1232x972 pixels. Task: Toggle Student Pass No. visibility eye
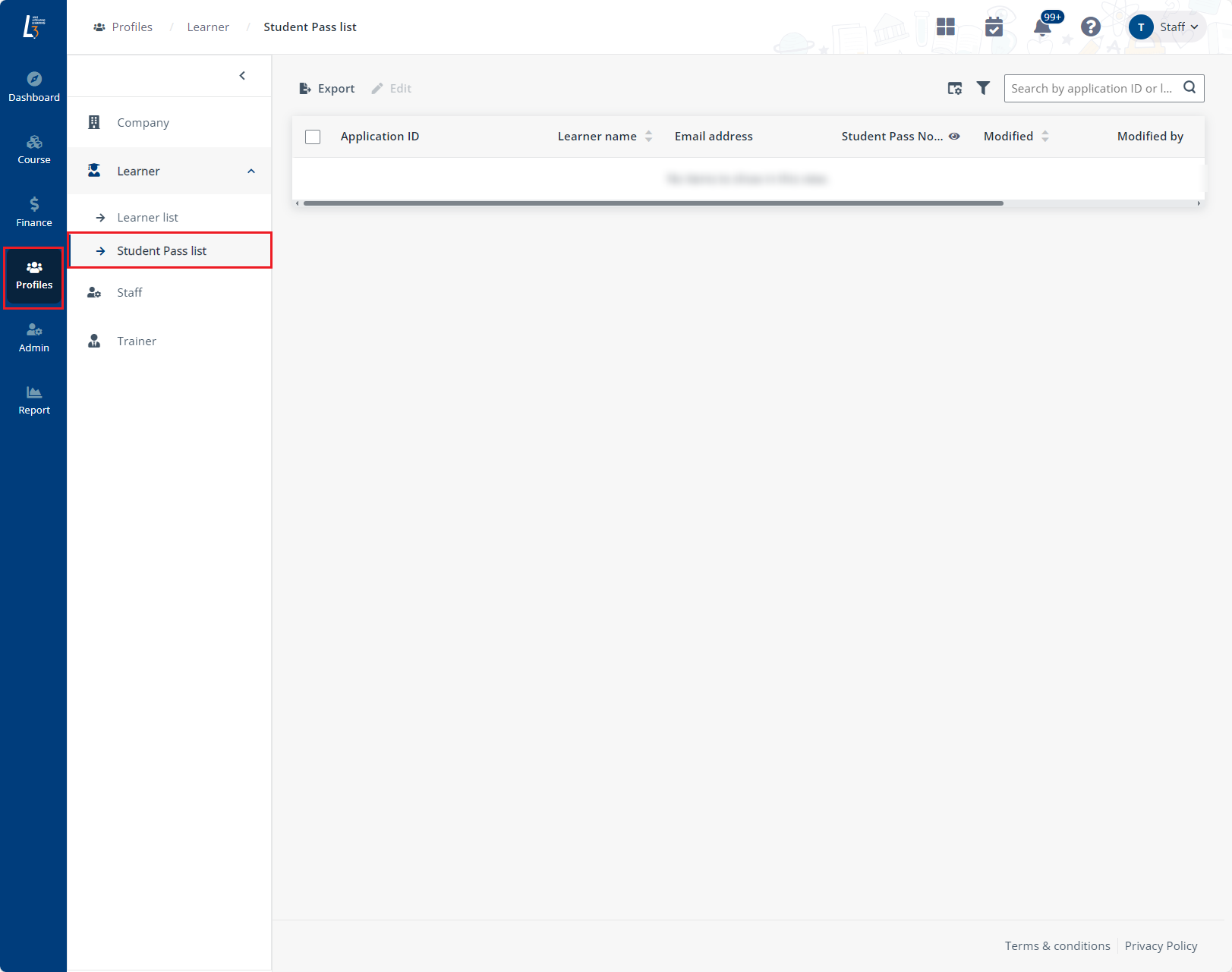[x=954, y=137]
